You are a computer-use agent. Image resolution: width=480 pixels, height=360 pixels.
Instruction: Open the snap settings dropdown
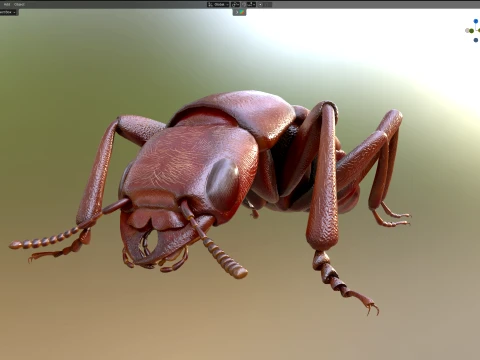(251, 5)
